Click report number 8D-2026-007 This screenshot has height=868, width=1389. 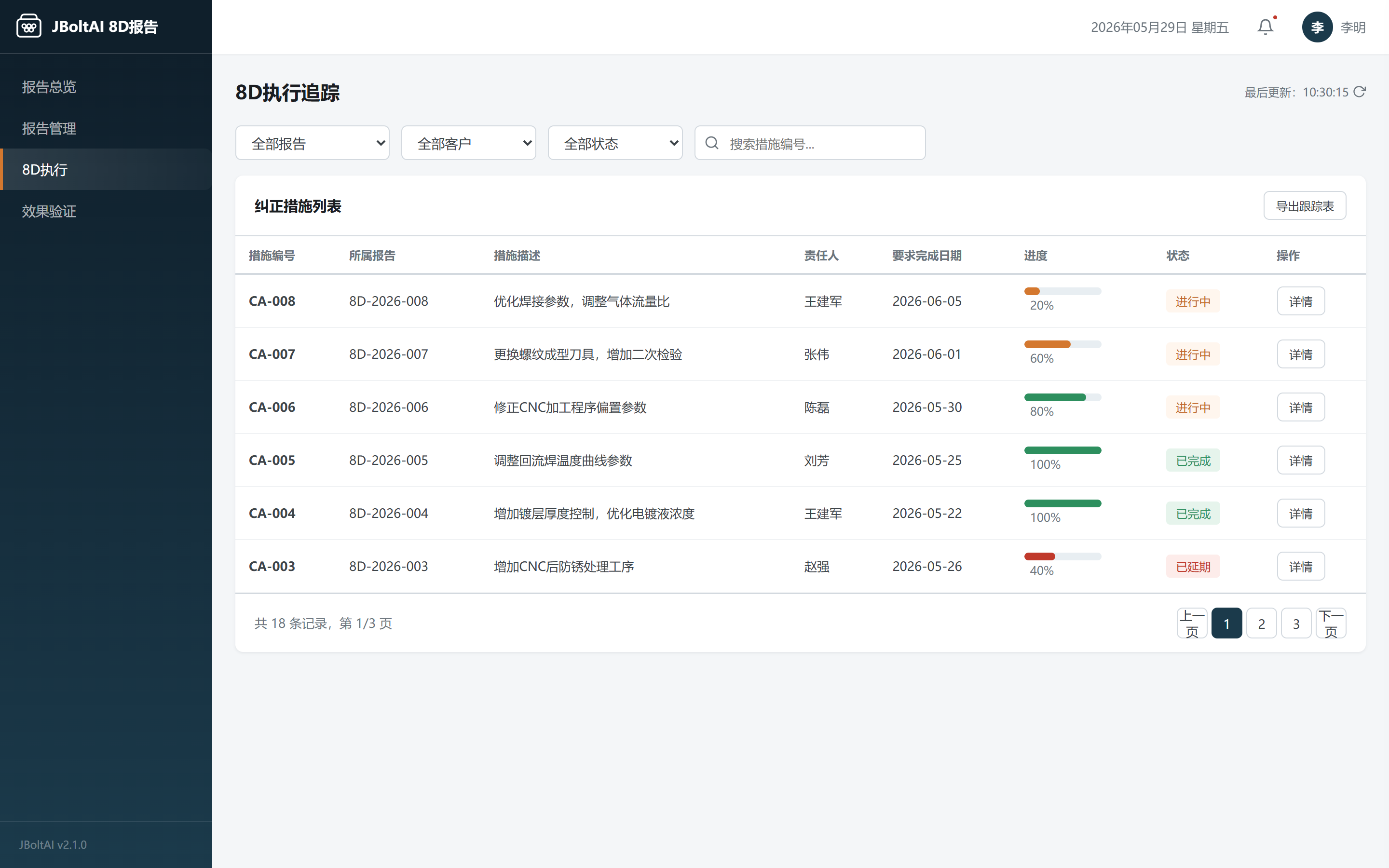pyautogui.click(x=389, y=354)
